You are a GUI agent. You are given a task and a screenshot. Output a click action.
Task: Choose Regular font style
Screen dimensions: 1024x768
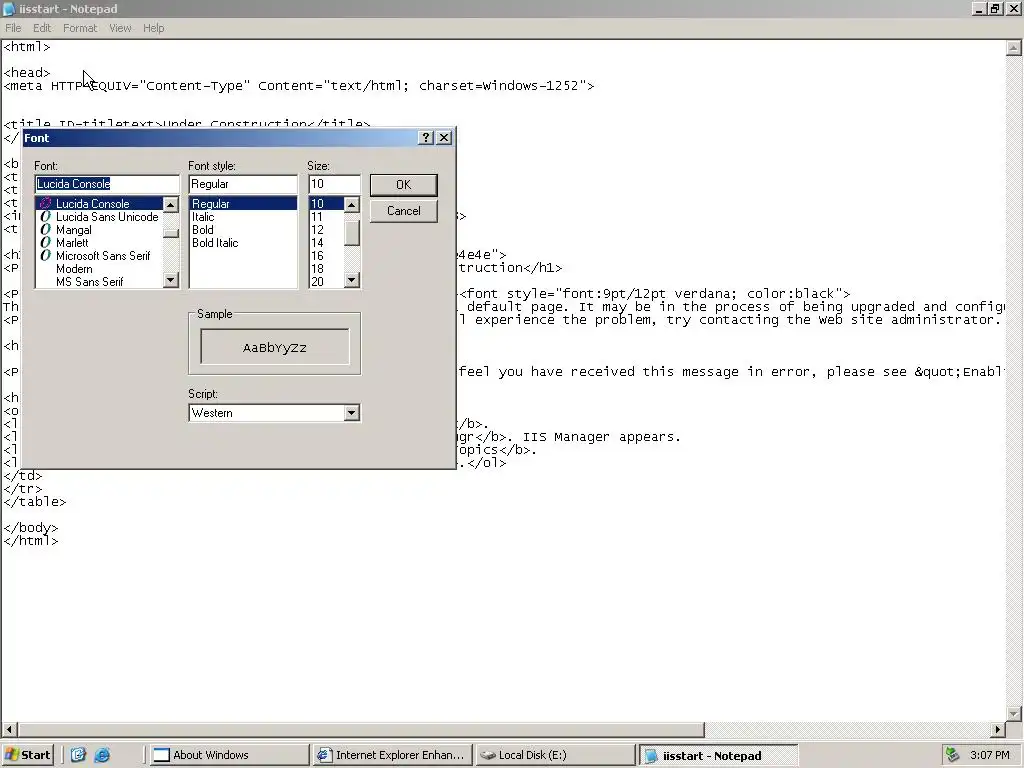coord(243,204)
